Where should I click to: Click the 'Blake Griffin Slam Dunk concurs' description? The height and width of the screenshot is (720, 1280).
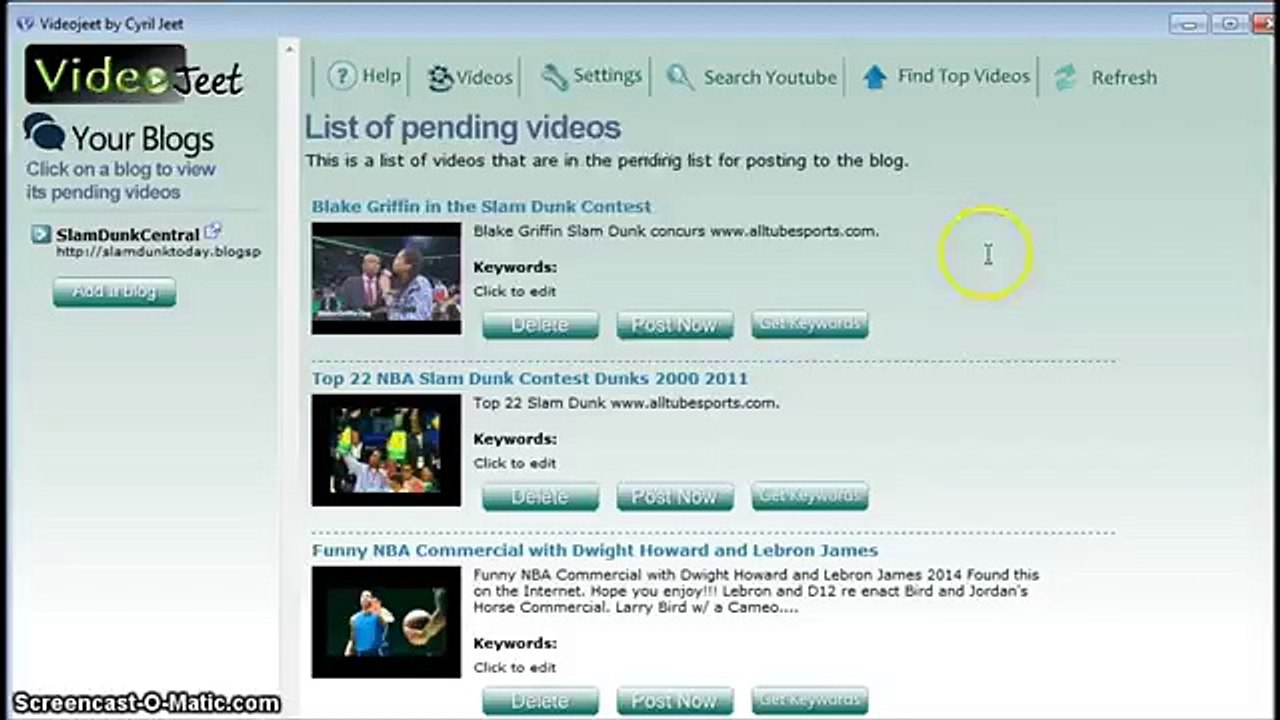point(676,231)
